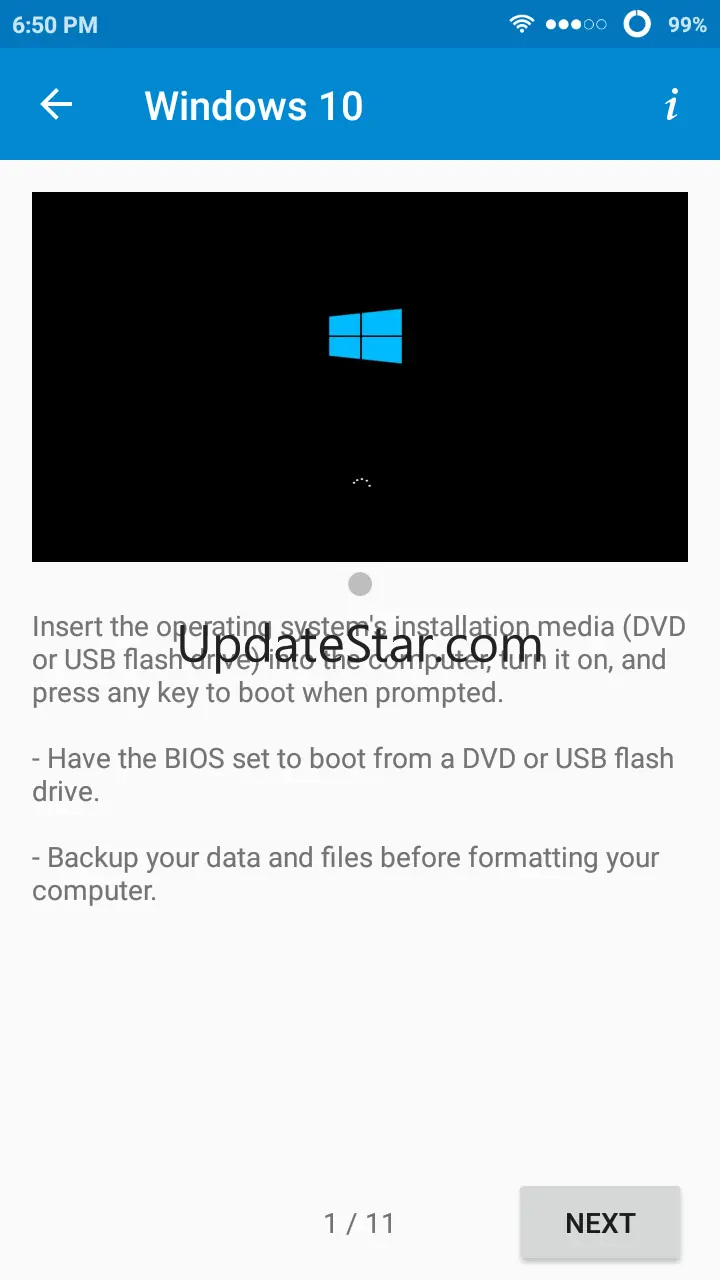Select the 'Backup your data' instruction line
This screenshot has width=720, height=1280.
point(346,873)
